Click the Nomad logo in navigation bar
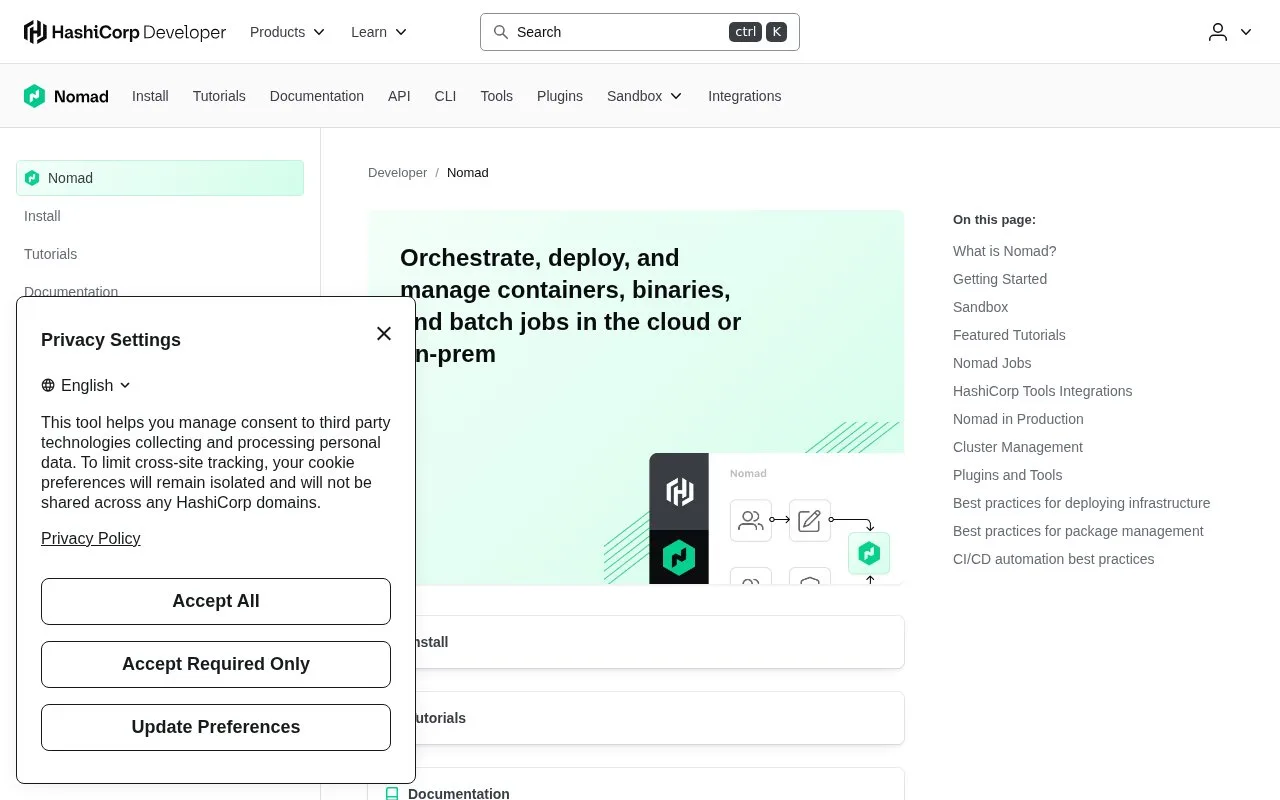1280x800 pixels. click(66, 96)
